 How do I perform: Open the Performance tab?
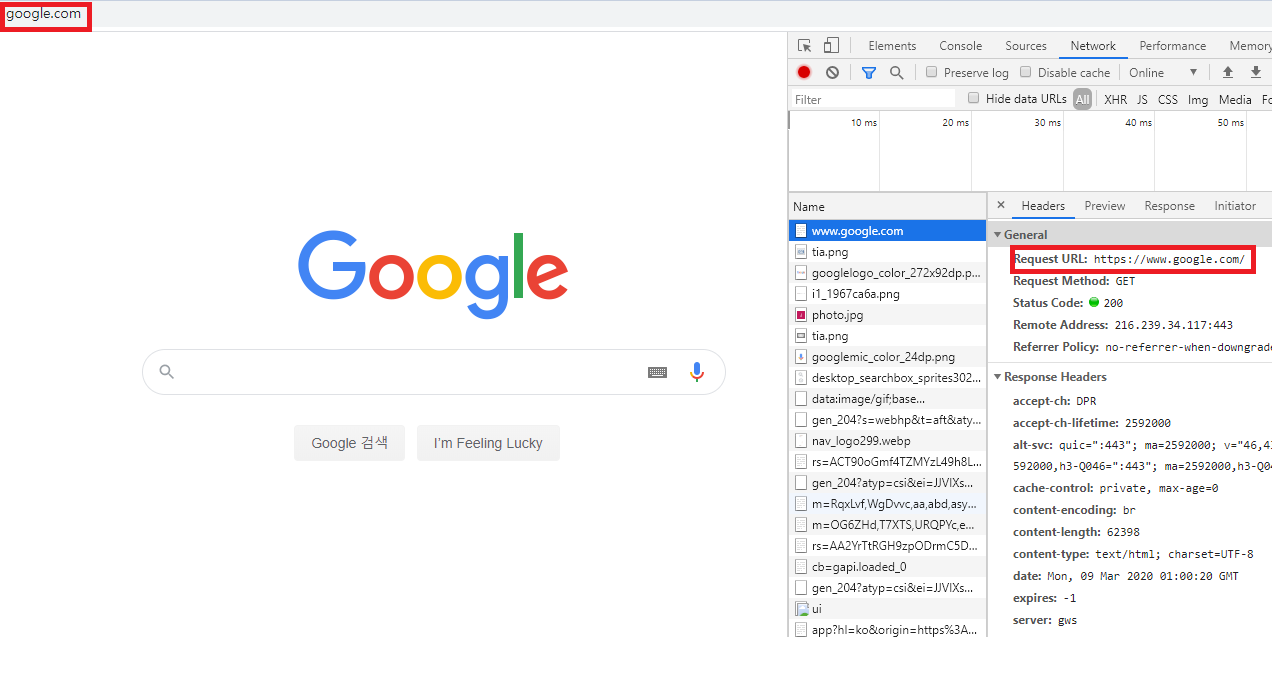1173,46
